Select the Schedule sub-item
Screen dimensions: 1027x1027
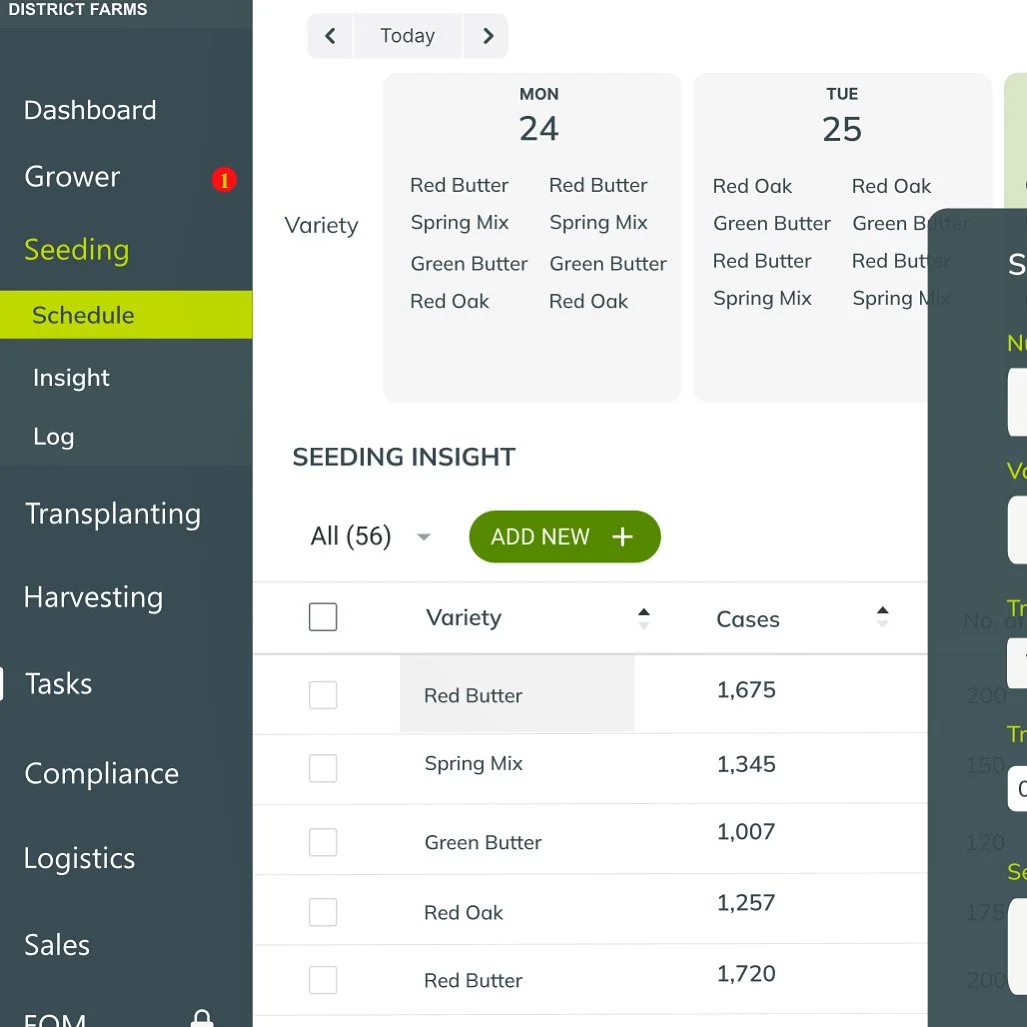[126, 315]
